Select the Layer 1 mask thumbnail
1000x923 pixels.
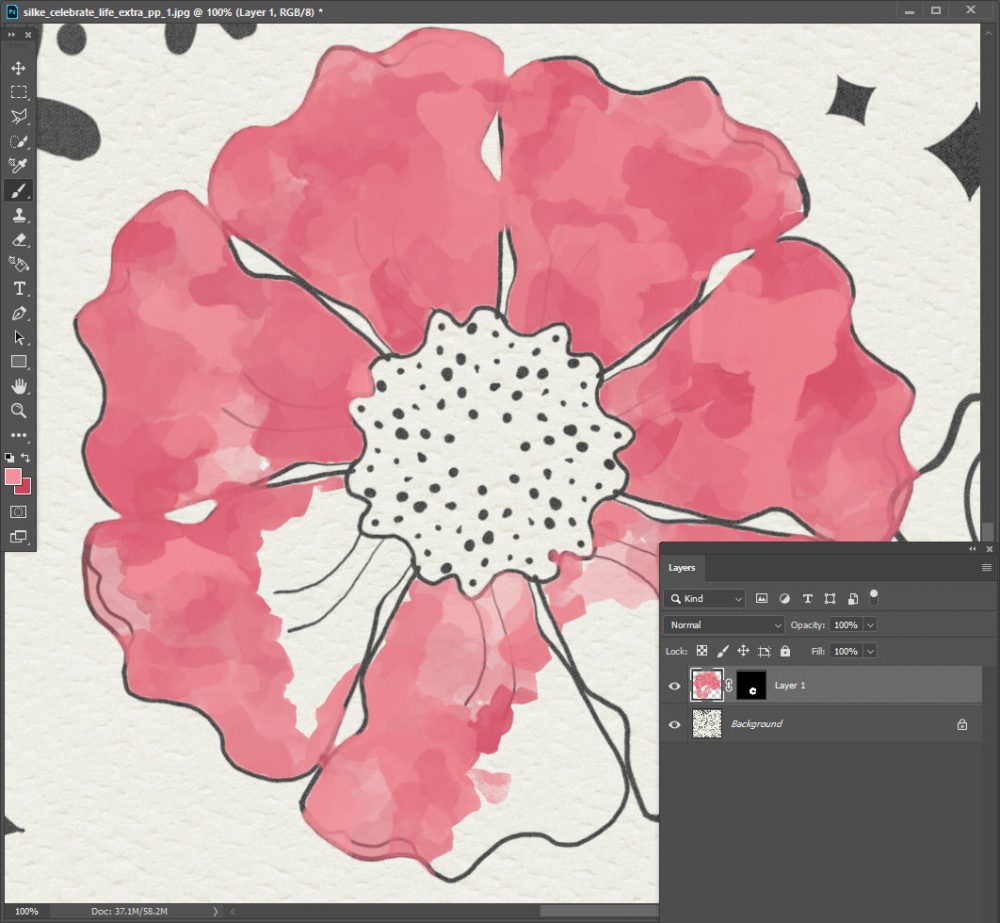(x=751, y=686)
